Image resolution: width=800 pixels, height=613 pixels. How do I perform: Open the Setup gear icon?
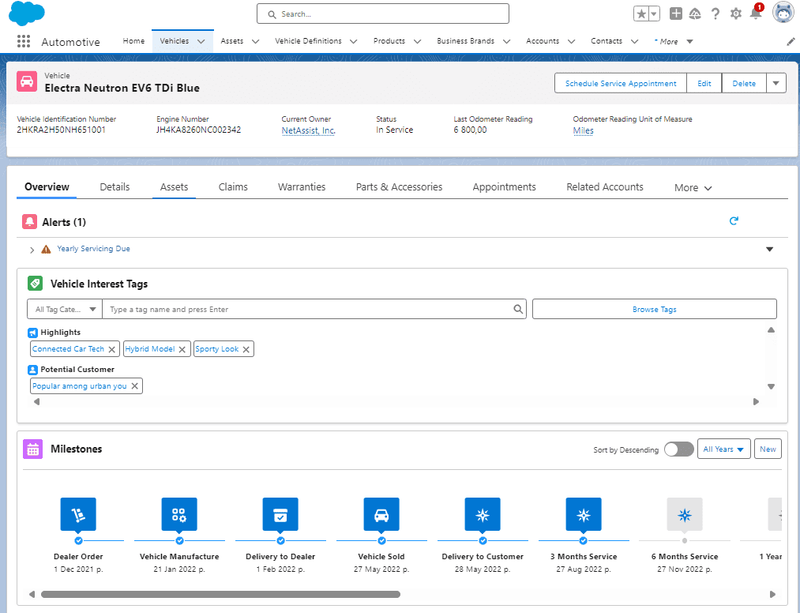[x=735, y=14]
